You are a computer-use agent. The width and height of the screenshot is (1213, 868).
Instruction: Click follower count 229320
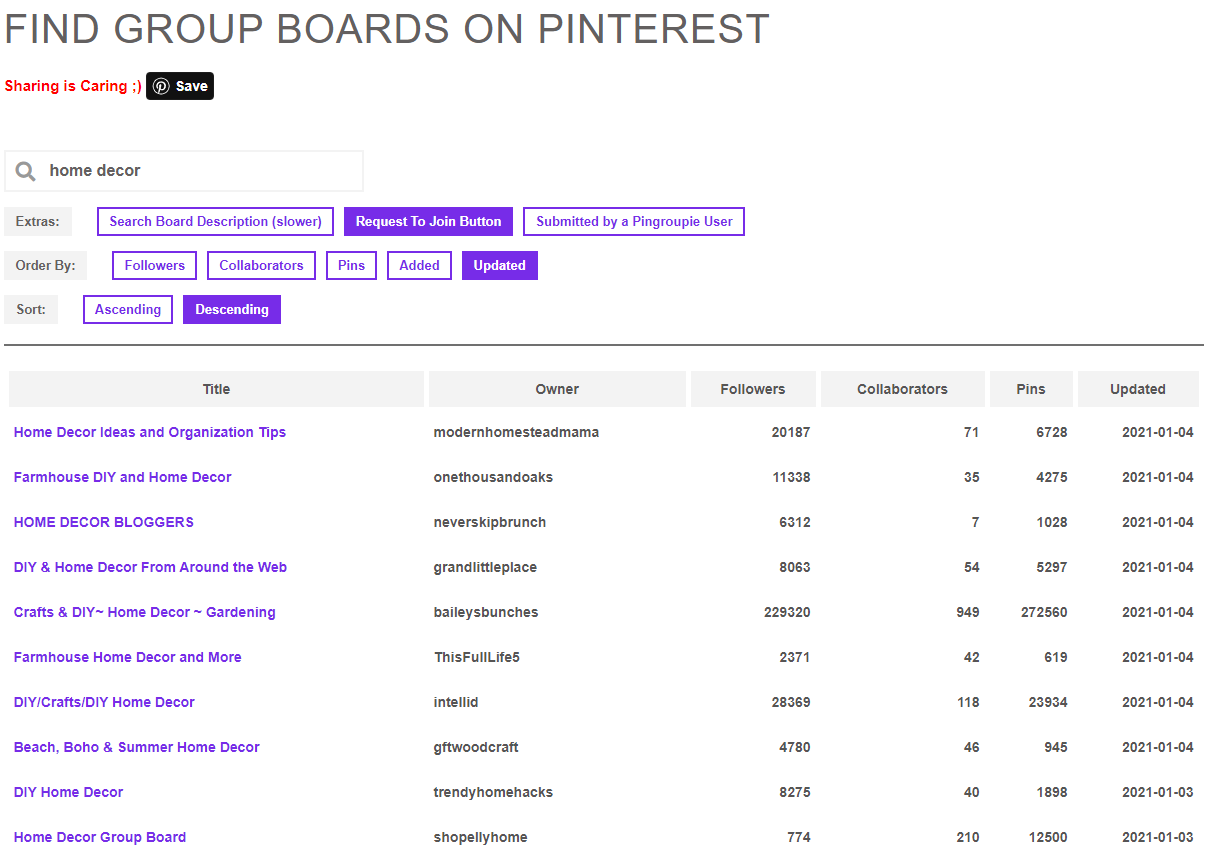[787, 613]
